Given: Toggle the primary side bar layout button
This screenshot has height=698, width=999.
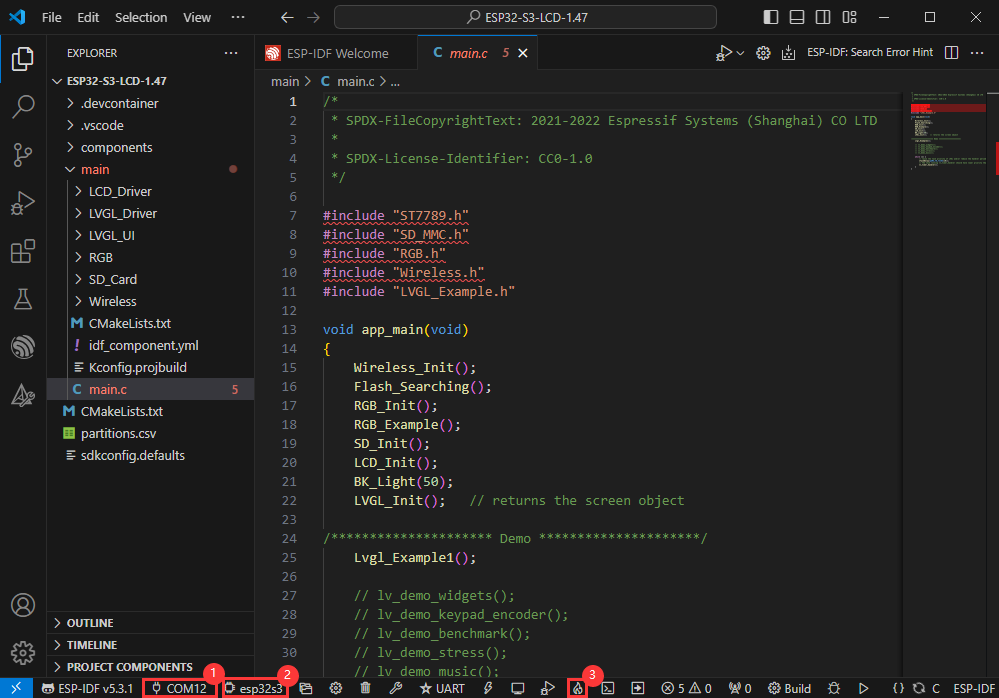Looking at the screenshot, I should (770, 17).
